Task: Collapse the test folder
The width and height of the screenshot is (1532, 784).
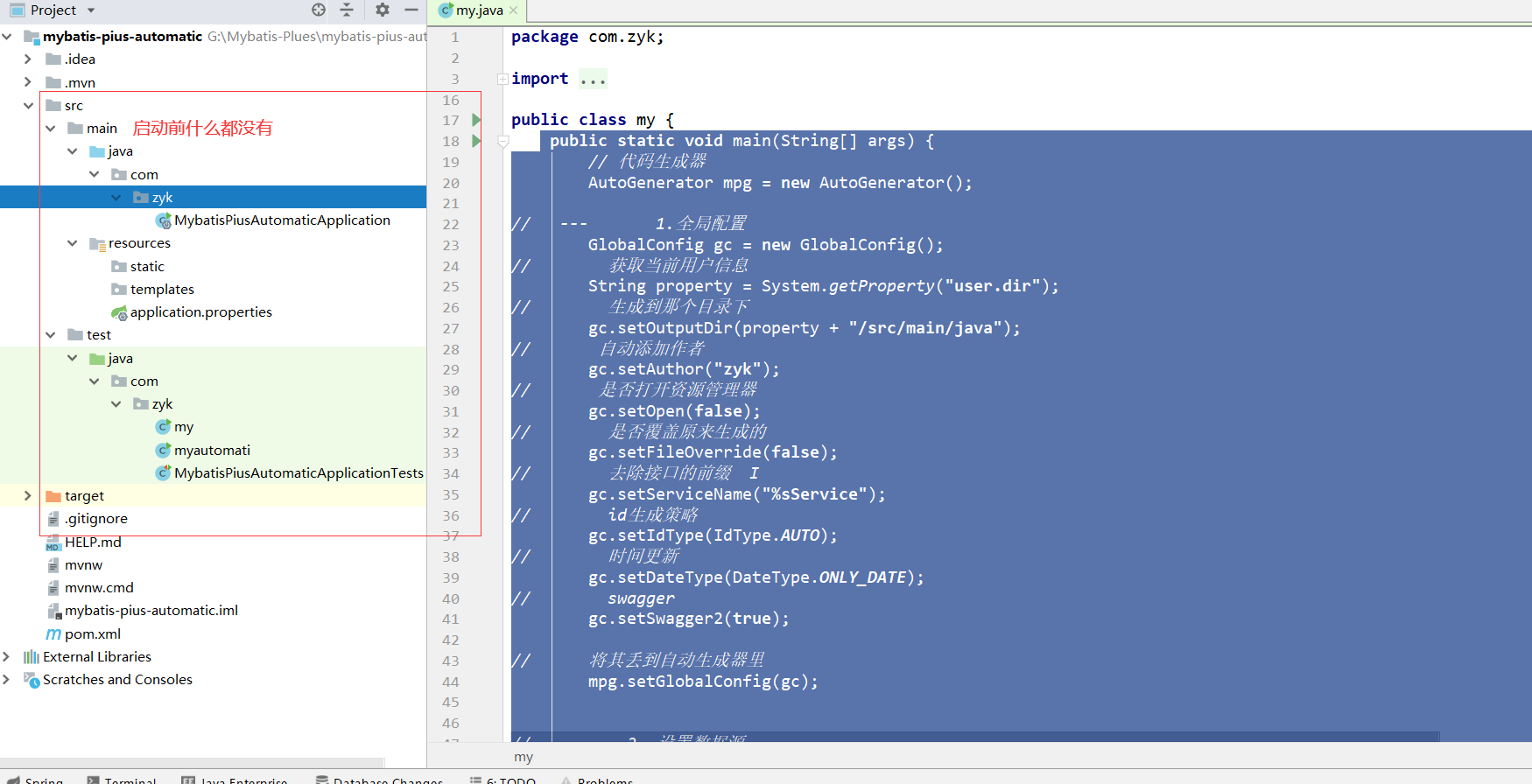Action: (50, 334)
